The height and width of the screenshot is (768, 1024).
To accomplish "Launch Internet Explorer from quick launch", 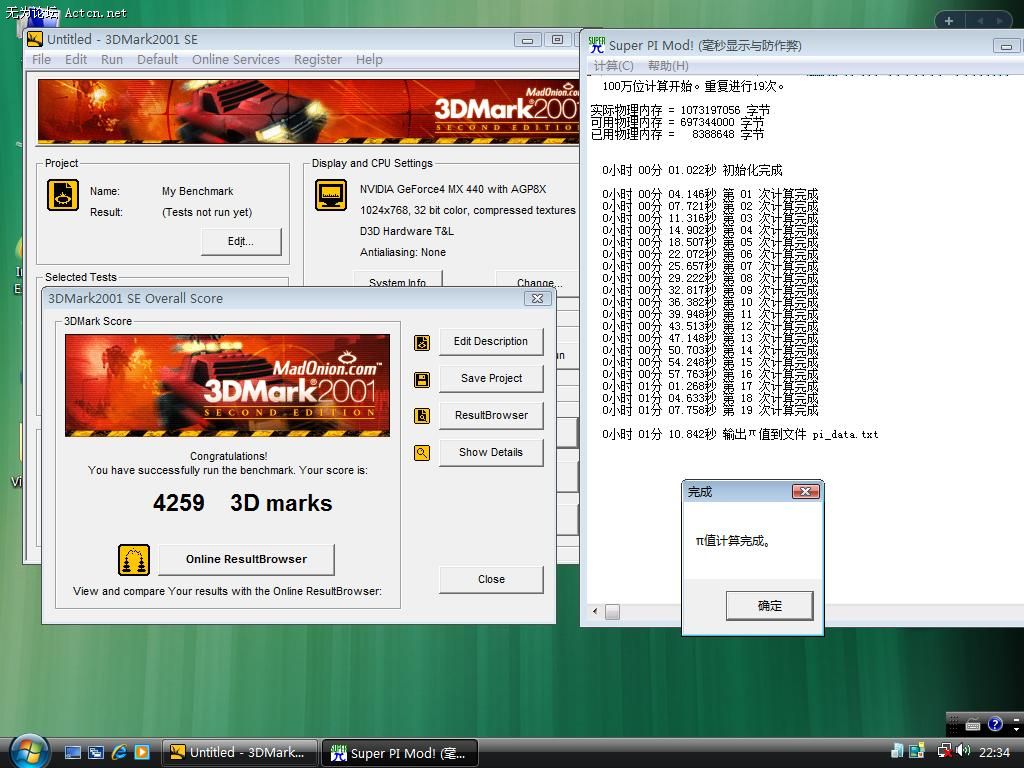I will click(119, 752).
